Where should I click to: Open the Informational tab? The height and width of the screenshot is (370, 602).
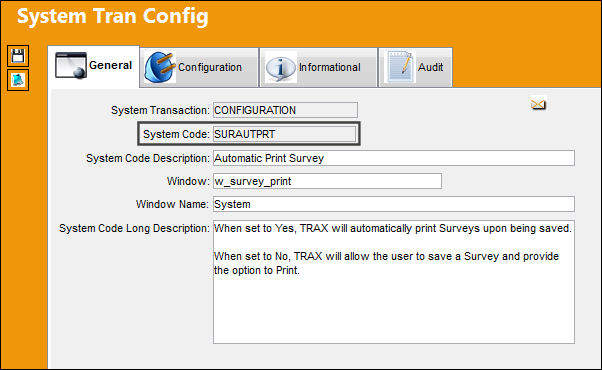click(319, 68)
